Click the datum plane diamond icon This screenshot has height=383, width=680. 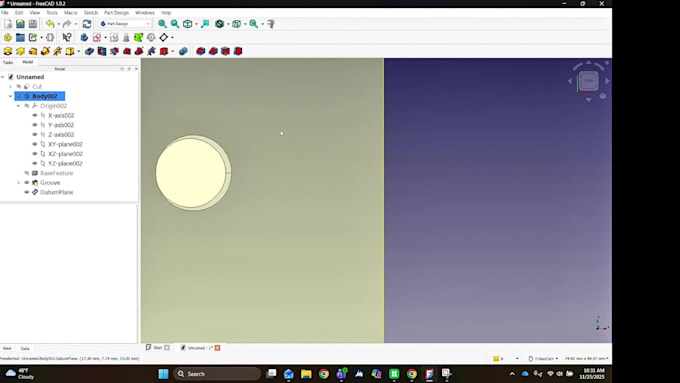(163, 38)
